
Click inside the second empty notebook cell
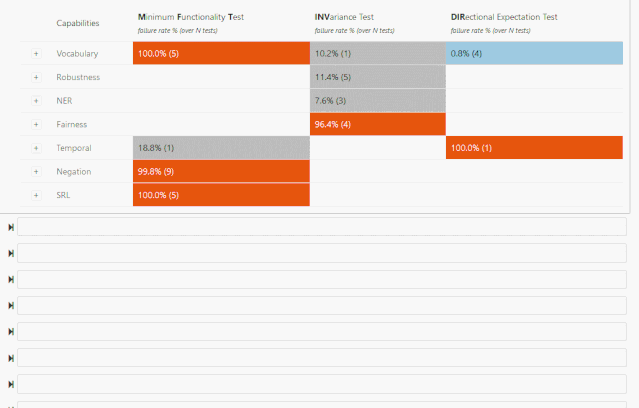tap(322, 253)
